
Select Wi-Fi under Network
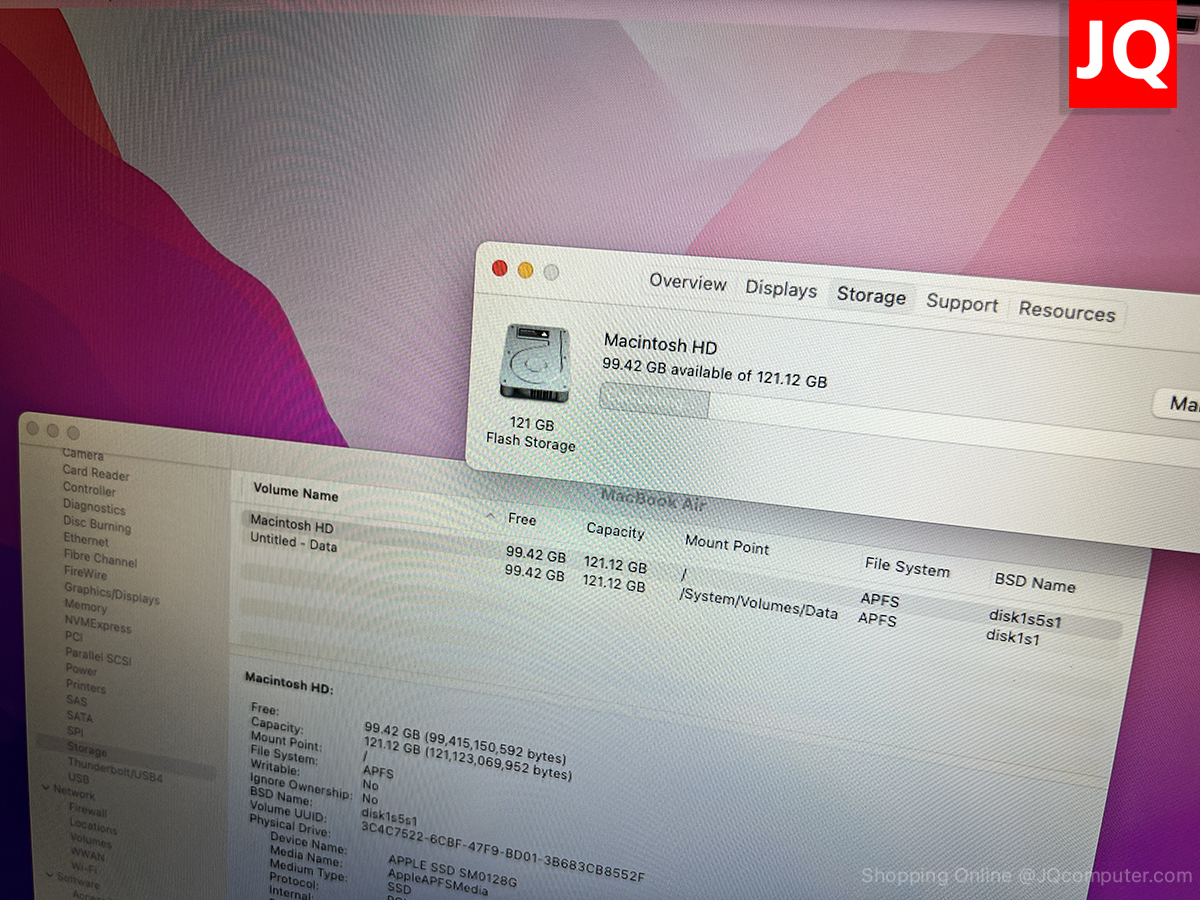[x=86, y=870]
